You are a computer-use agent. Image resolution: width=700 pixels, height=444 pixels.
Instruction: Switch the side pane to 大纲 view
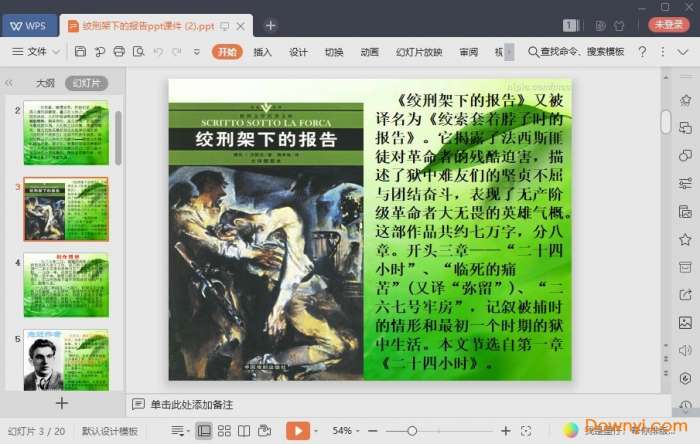45,83
